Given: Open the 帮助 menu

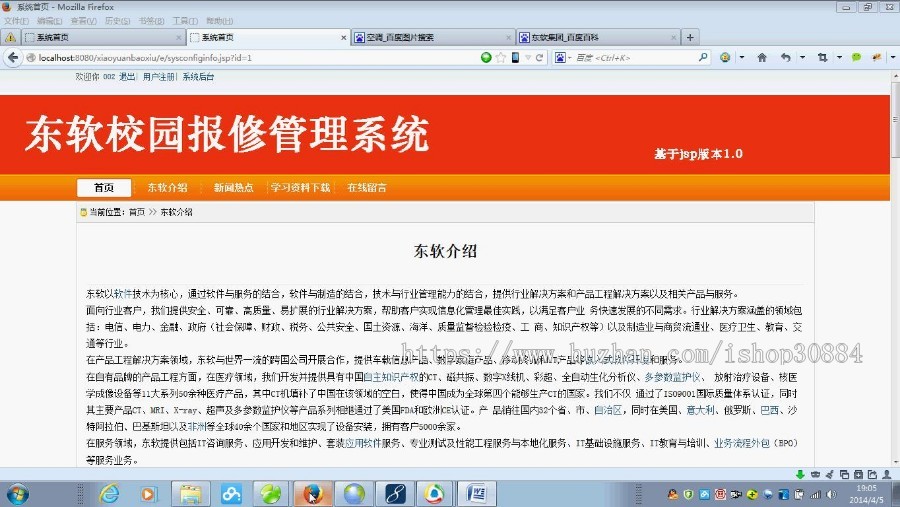Looking at the screenshot, I should (219, 21).
